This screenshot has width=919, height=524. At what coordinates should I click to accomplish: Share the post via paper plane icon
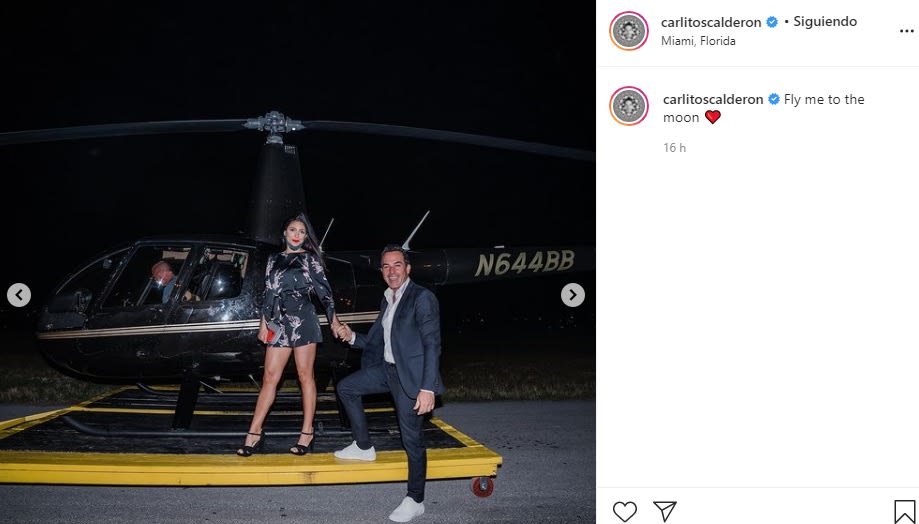(x=665, y=511)
